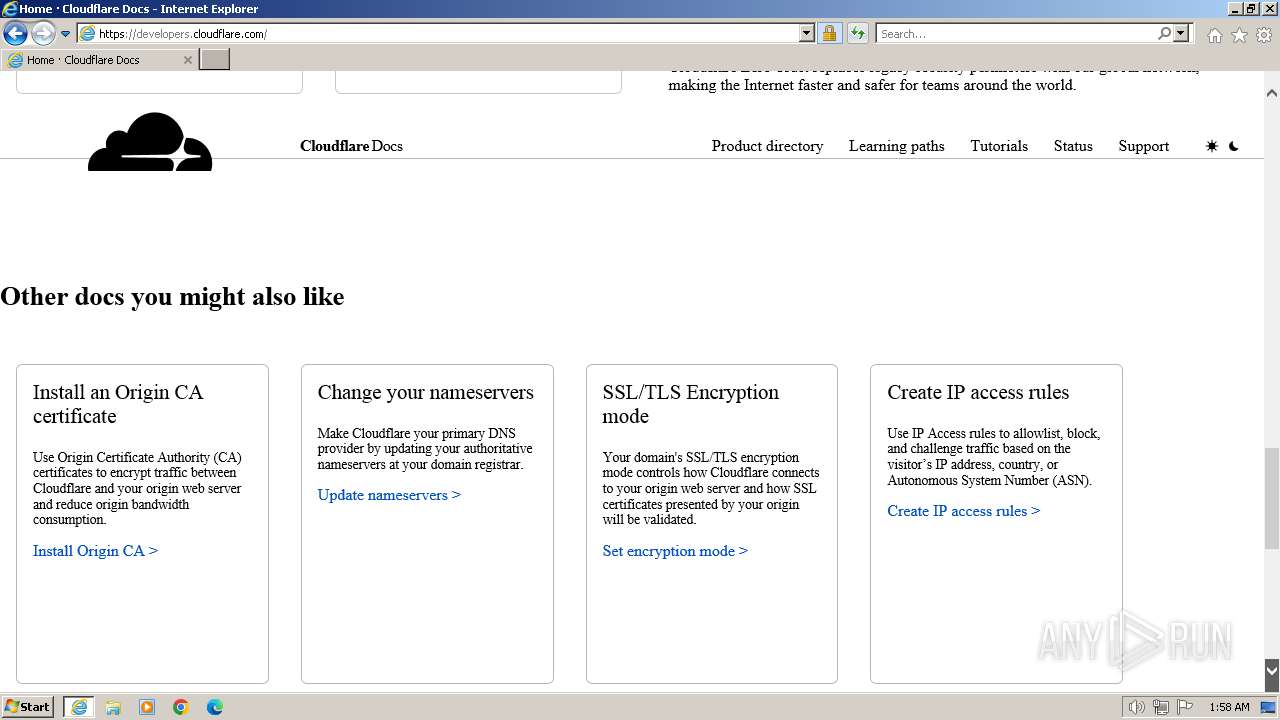Click the Install Origin CA link
1280x720 pixels.
click(x=95, y=551)
